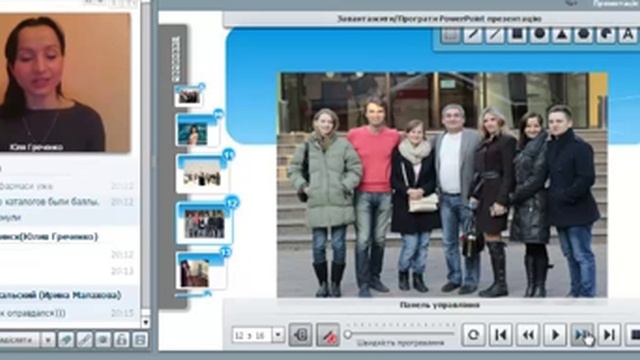Select the pie sector shape tool
This screenshot has width=640, height=360.
606,35
